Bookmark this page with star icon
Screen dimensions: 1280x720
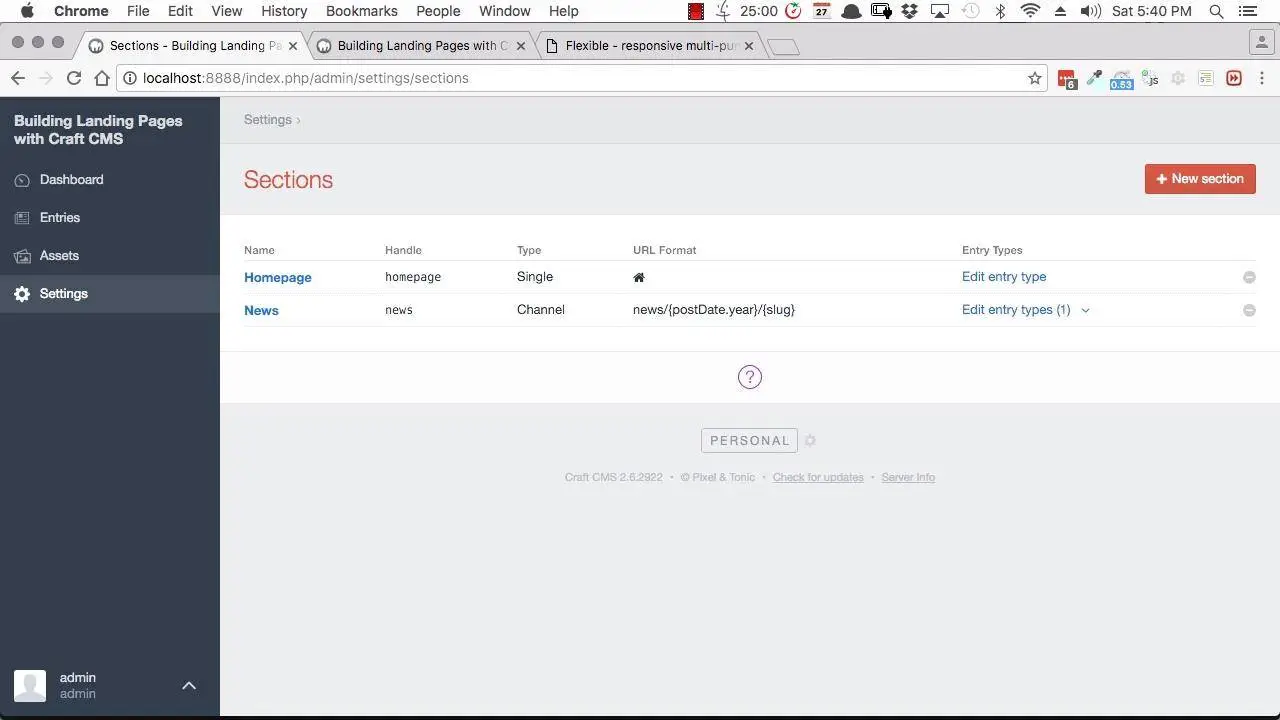[x=1035, y=78]
